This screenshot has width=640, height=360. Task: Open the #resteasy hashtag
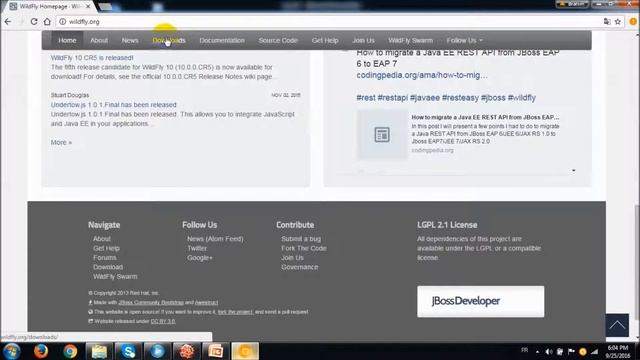(460, 98)
